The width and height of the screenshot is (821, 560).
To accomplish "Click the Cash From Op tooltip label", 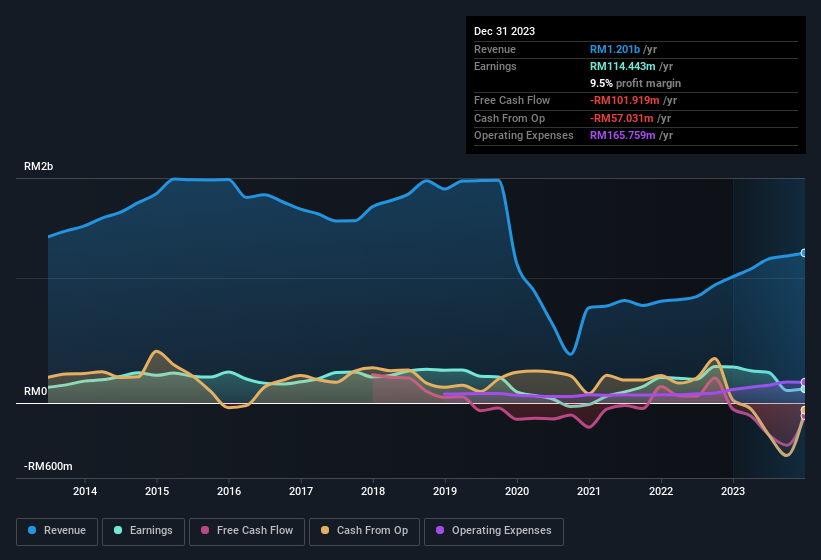I will [509, 118].
